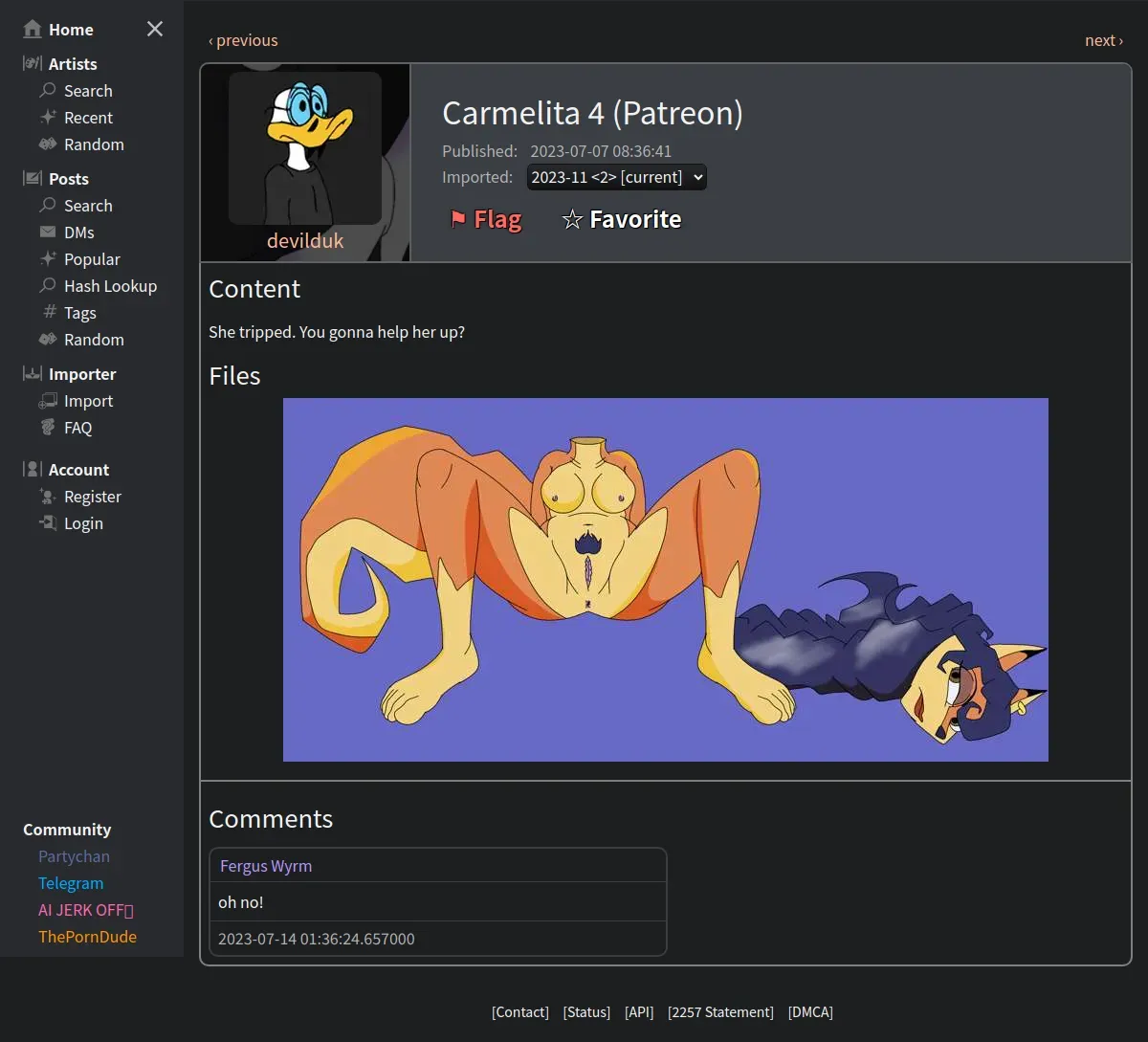Click the Comments heading
This screenshot has height=1042, width=1148.
(x=271, y=819)
